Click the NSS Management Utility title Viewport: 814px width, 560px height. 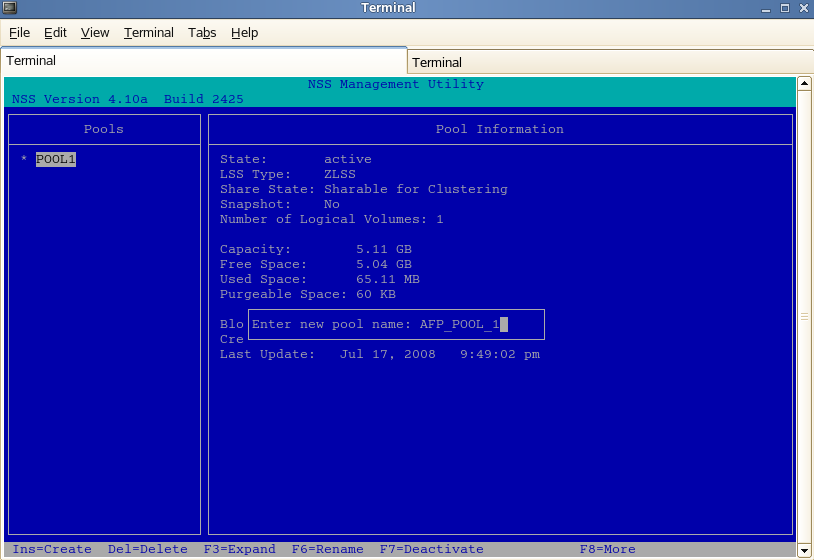pos(396,84)
